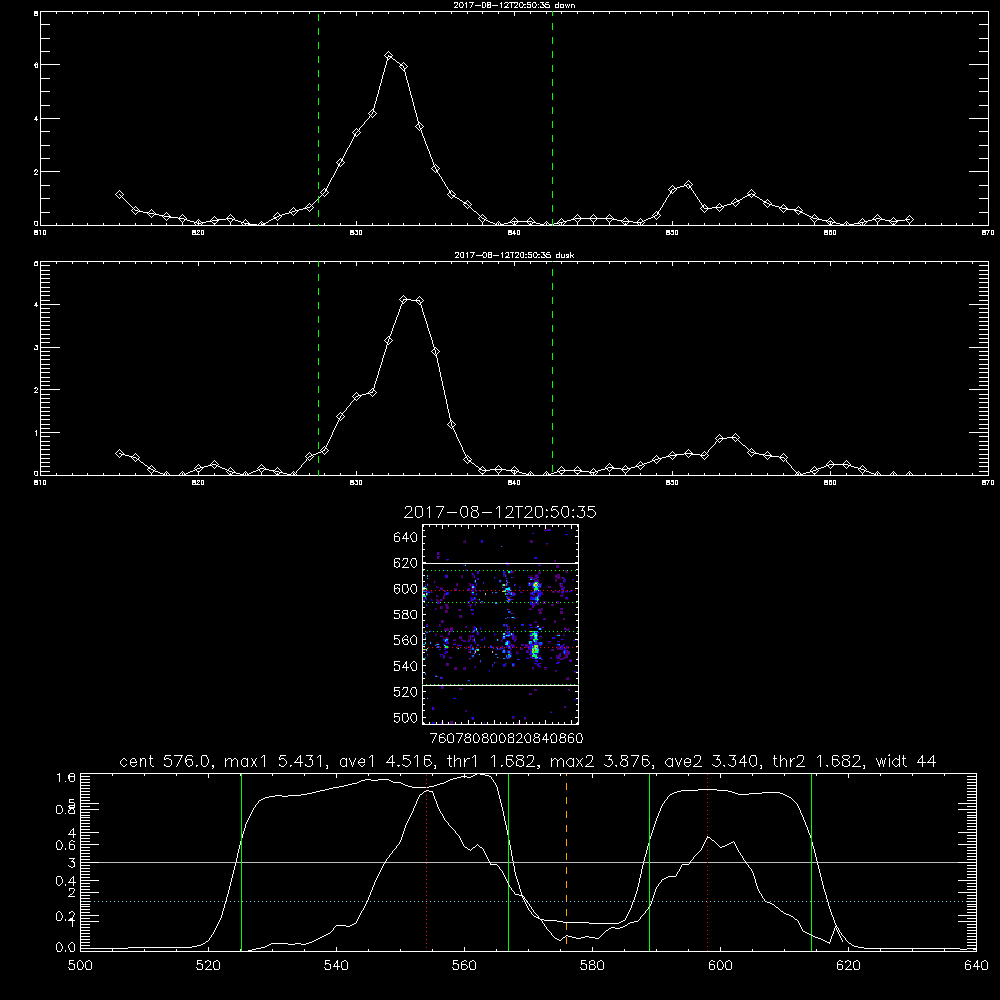Click the timestamp title above the spectral image
Image resolution: width=1000 pixels, height=1000 pixels.
[x=500, y=512]
